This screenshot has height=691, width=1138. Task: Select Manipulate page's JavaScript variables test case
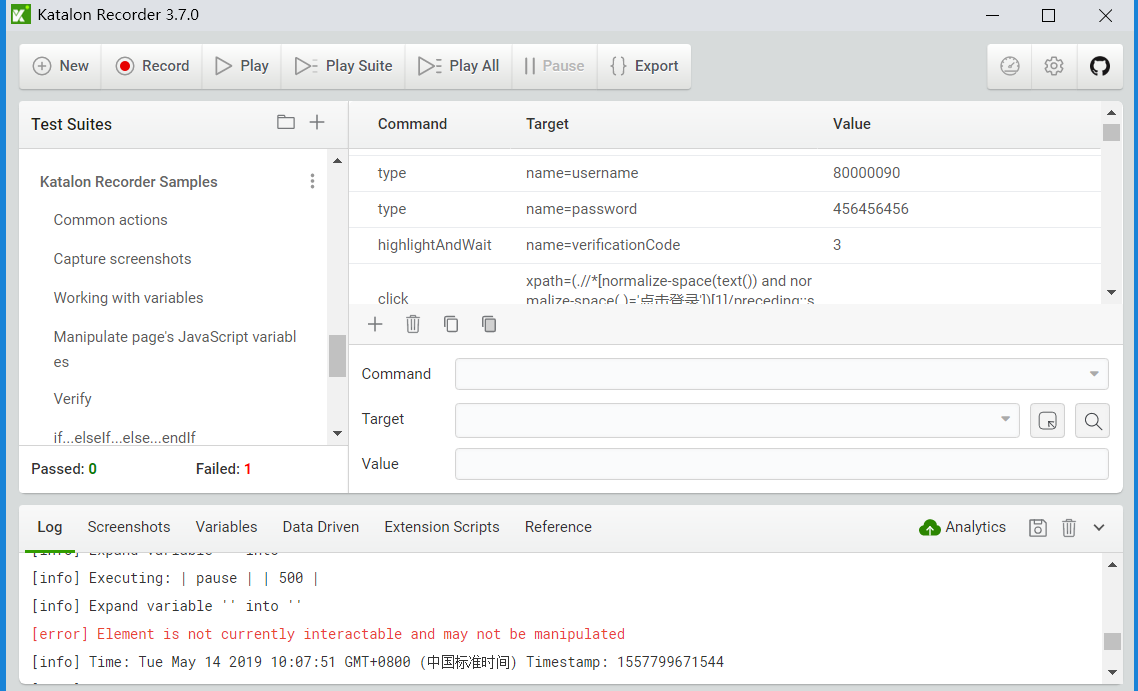[x=175, y=349]
